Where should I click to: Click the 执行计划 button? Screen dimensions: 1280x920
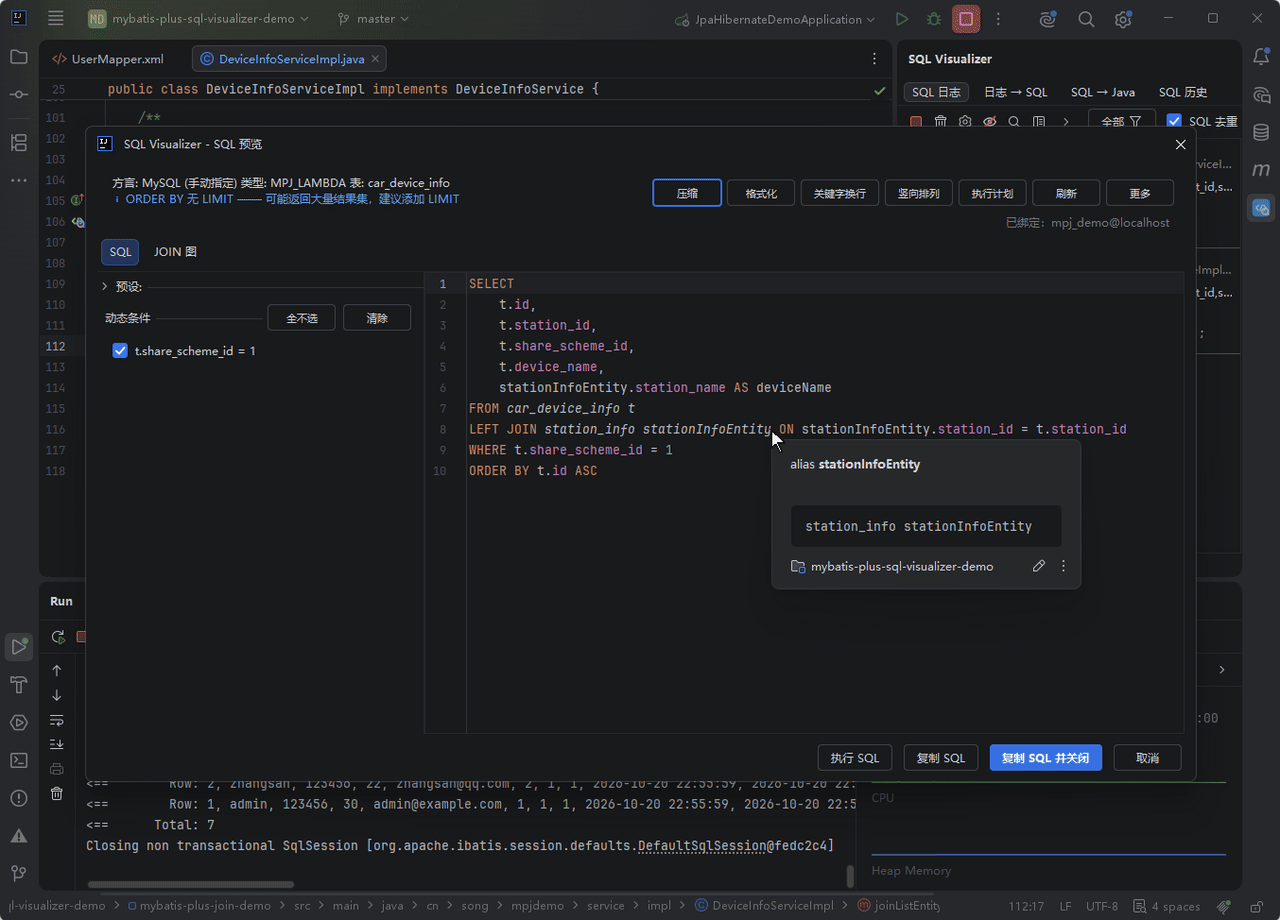tap(993, 193)
